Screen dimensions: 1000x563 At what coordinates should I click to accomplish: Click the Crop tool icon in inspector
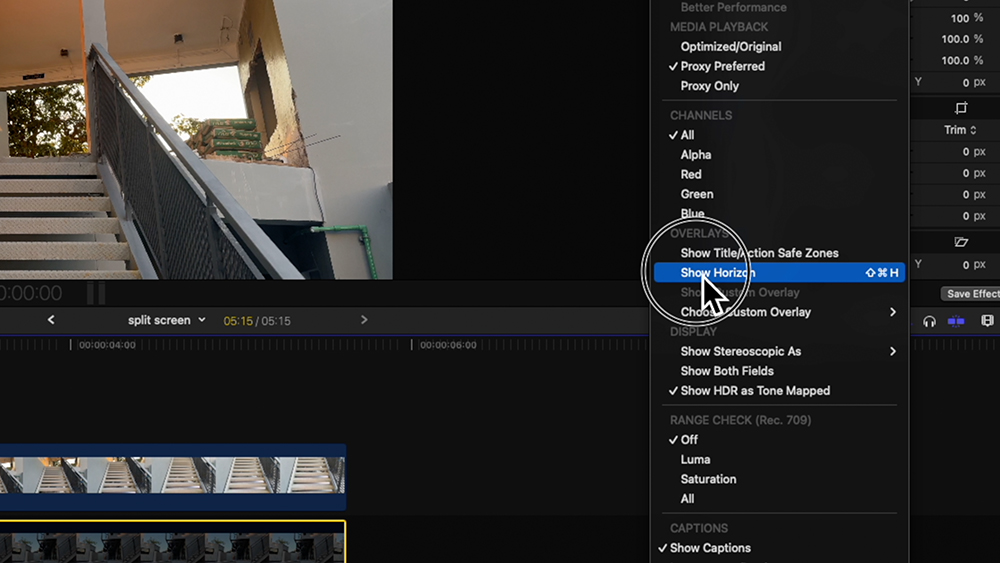(961, 108)
